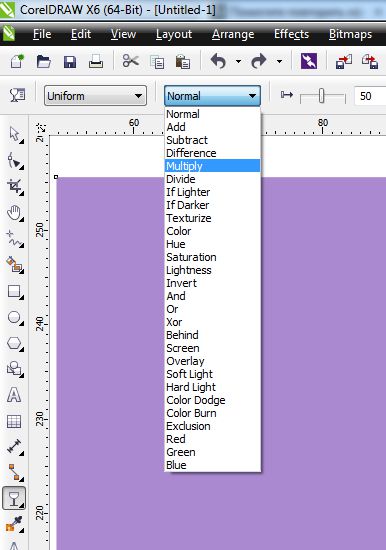Select the Ellipse tool
The image size is (386, 550).
pos(14,317)
